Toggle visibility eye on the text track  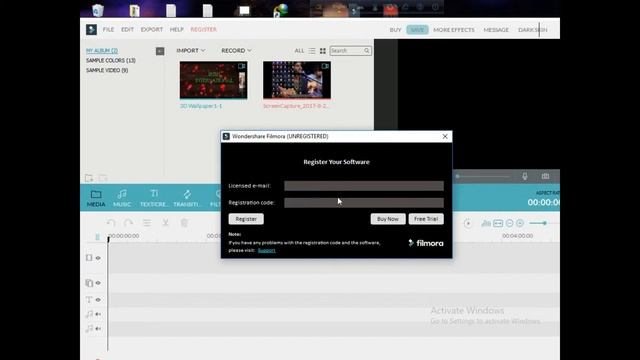98,300
